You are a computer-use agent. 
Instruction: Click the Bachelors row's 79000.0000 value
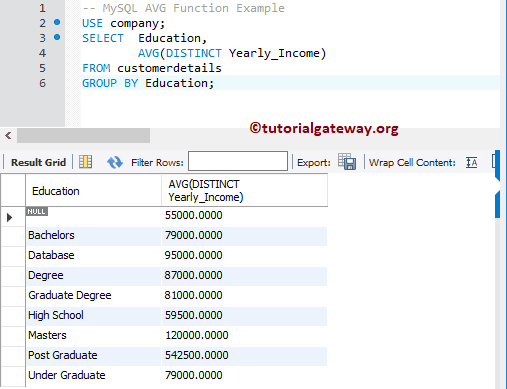(x=244, y=236)
